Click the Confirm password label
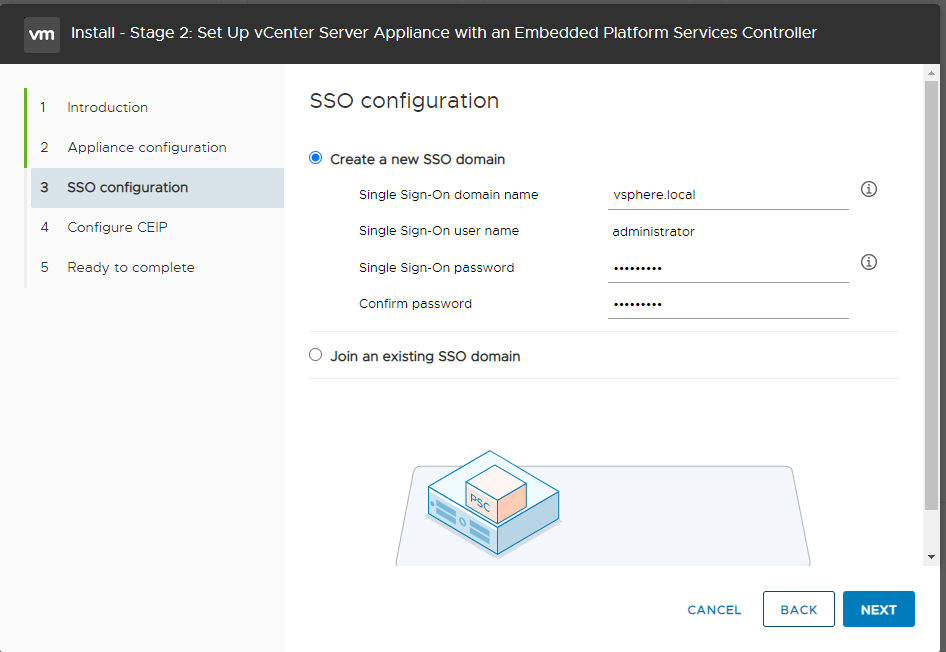This screenshot has width=946, height=652. click(415, 303)
